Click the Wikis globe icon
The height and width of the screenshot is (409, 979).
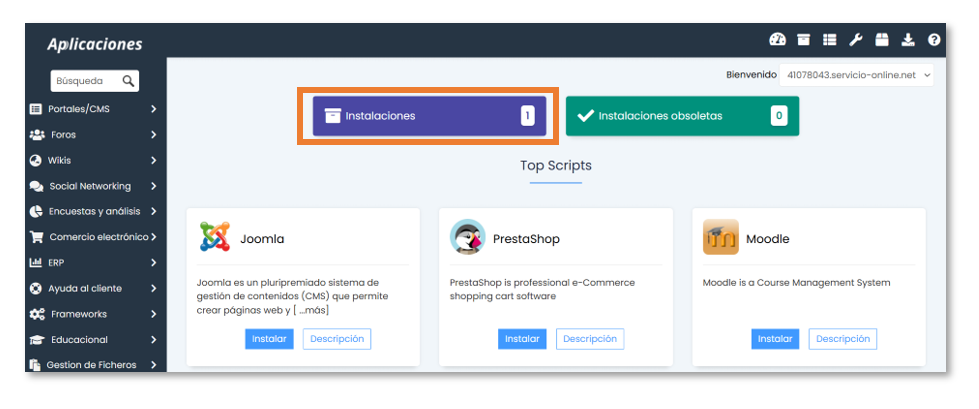point(36,160)
